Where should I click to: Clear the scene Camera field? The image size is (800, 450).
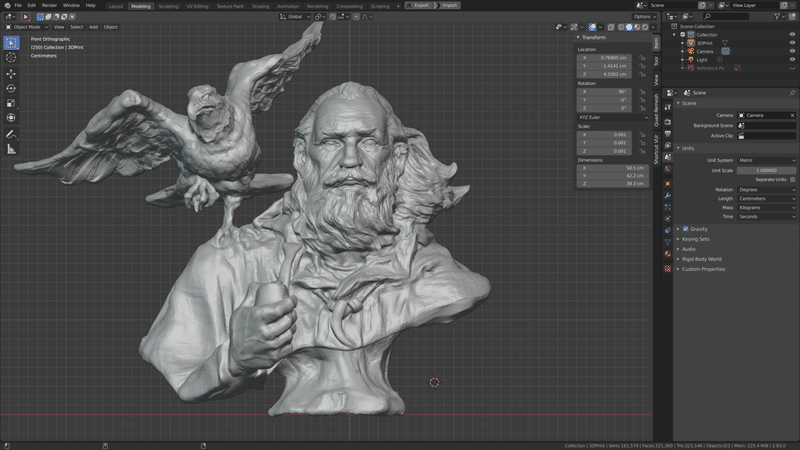pyautogui.click(x=792, y=115)
